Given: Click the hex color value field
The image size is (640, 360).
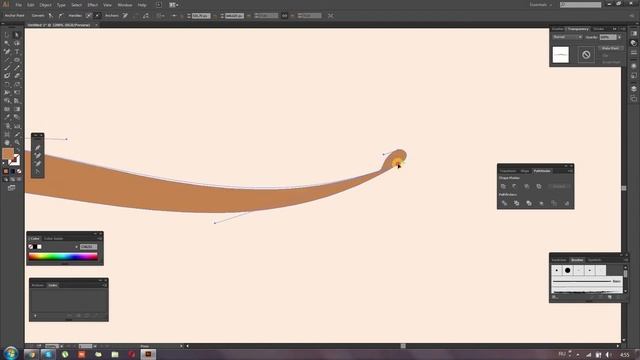Looking at the screenshot, I should [89, 247].
